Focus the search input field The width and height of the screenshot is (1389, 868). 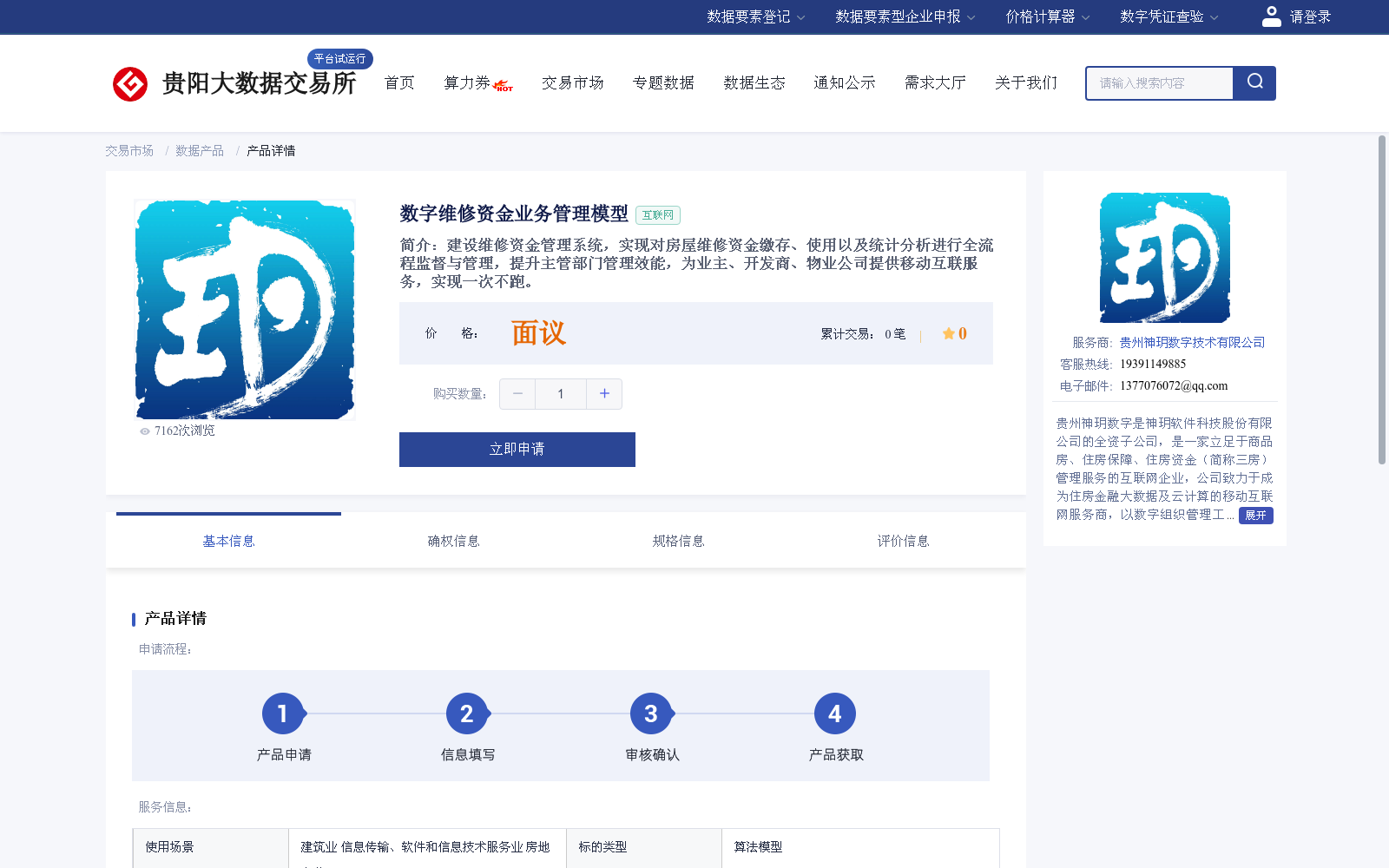[1160, 83]
